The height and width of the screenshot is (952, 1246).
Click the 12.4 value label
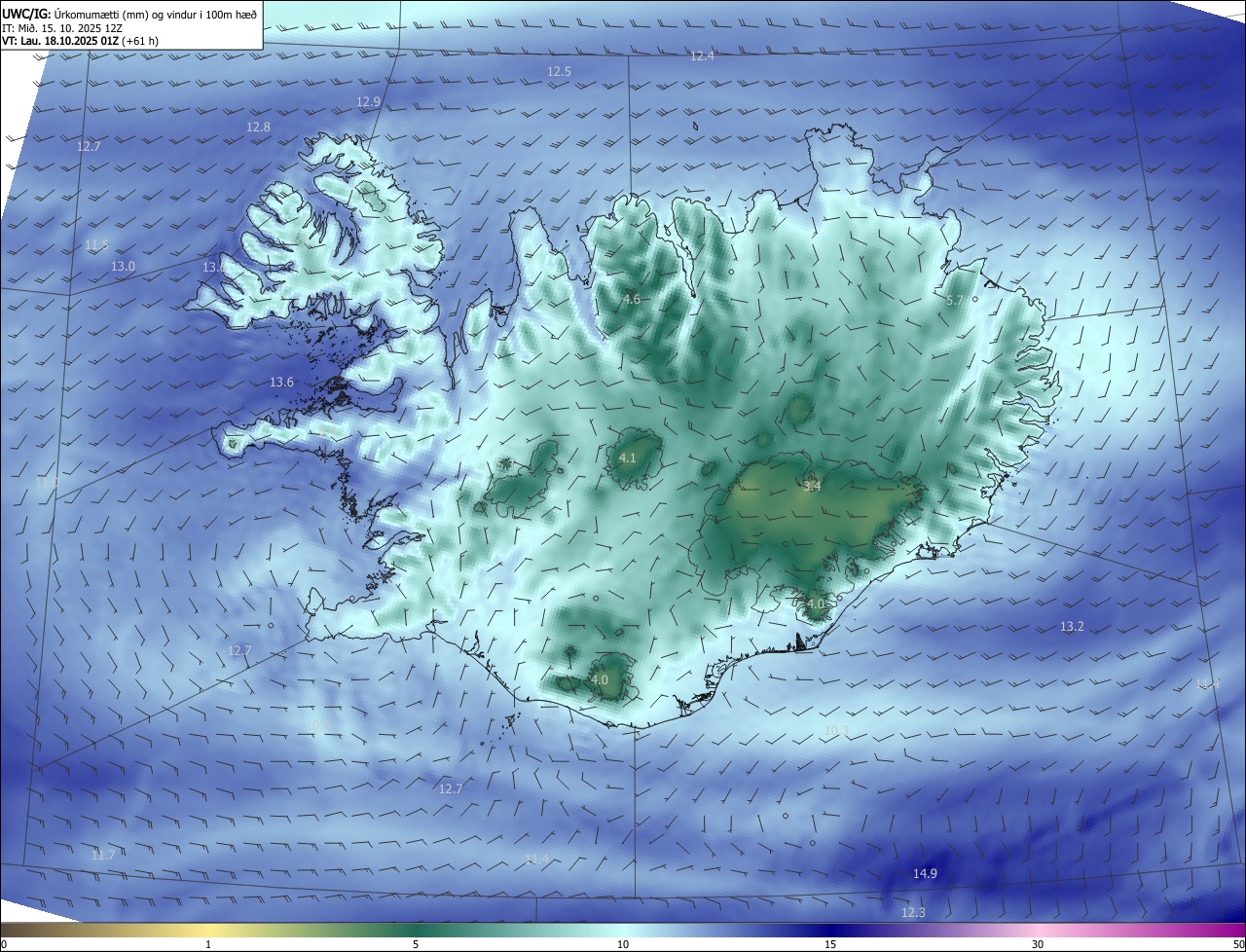pos(702,56)
